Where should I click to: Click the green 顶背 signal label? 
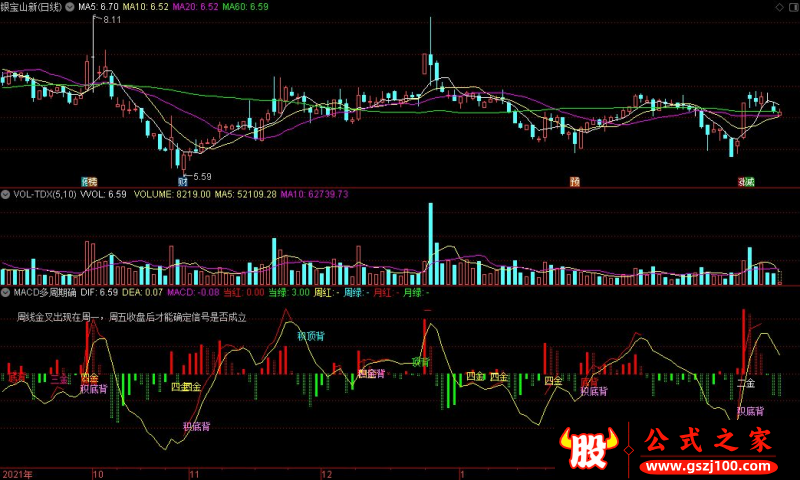point(421,362)
